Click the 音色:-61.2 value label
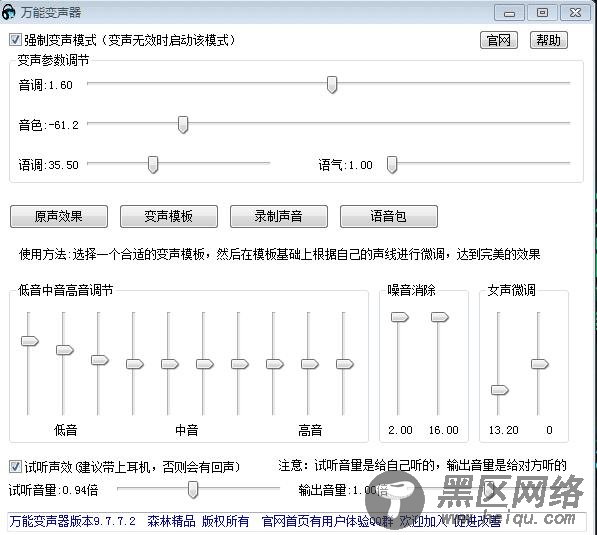 tap(49, 125)
